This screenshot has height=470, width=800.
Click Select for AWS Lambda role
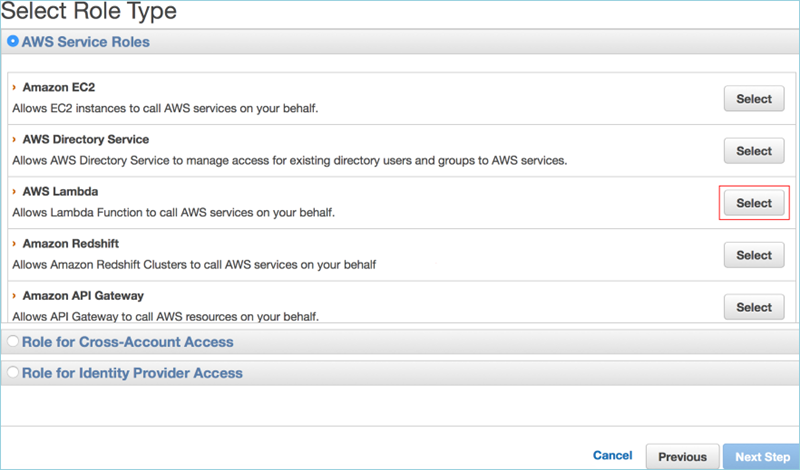(x=754, y=203)
